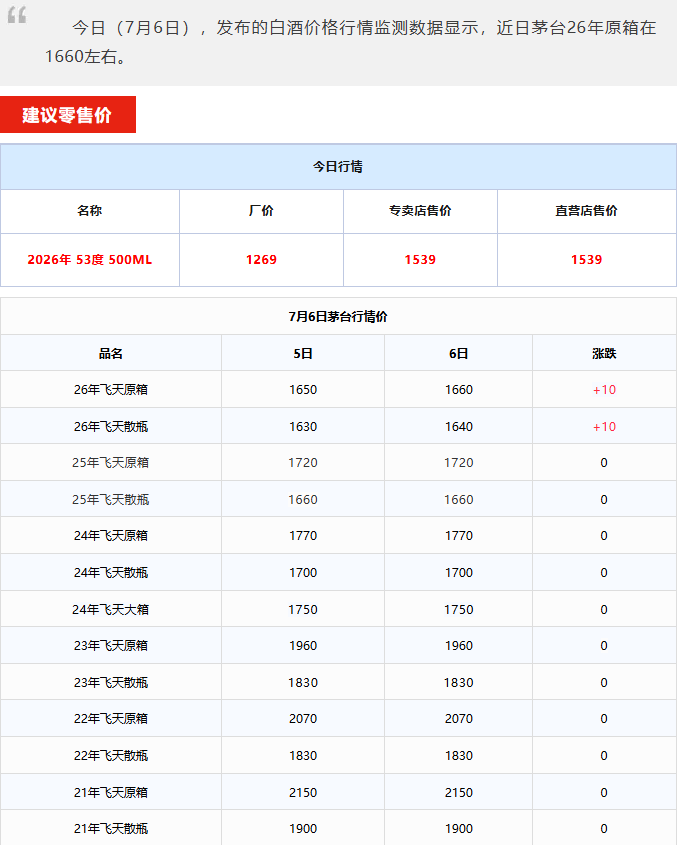This screenshot has width=677, height=845.
Task: Click the 25年飞天原箱 row name
Action: pos(110,462)
